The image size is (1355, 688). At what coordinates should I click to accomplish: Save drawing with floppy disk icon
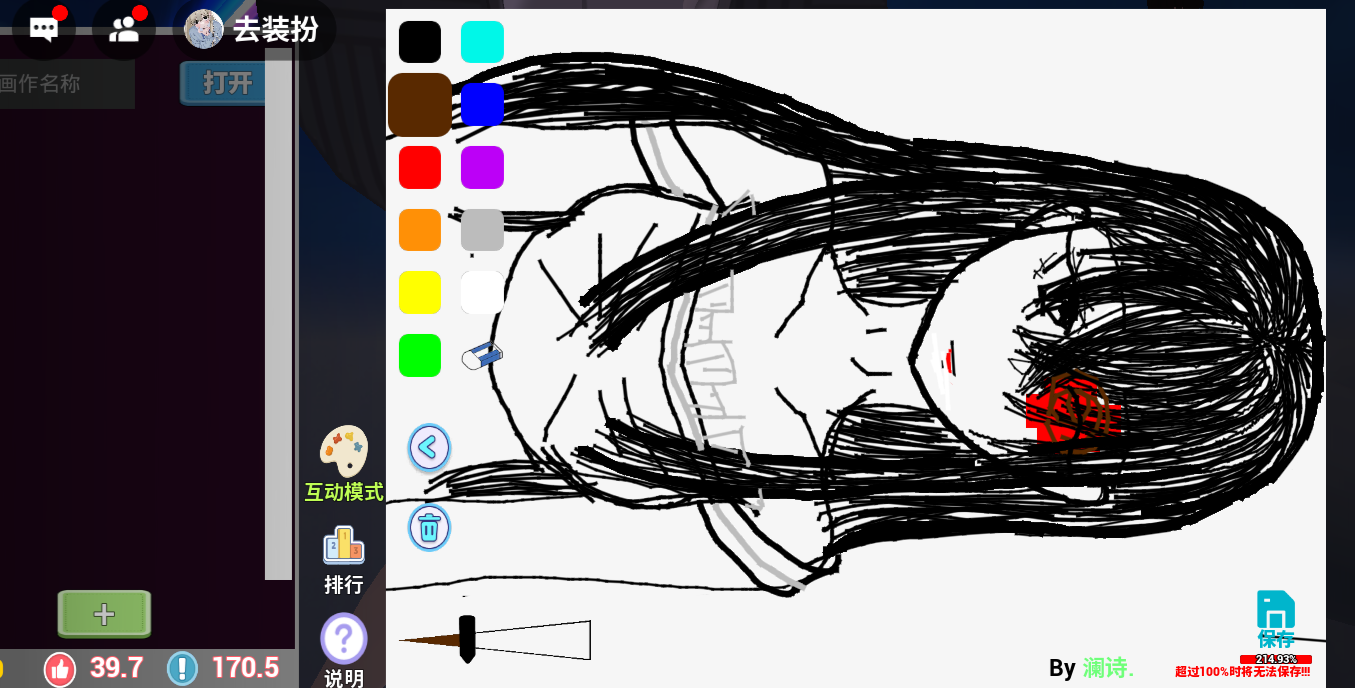coord(1275,610)
